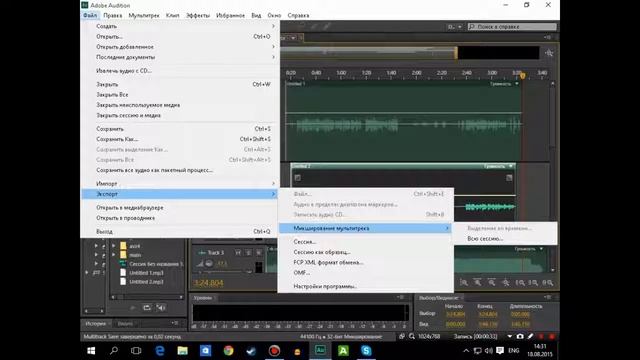Expand the main folder tree arrow
The height and width of the screenshot is (360, 640).
point(114,255)
